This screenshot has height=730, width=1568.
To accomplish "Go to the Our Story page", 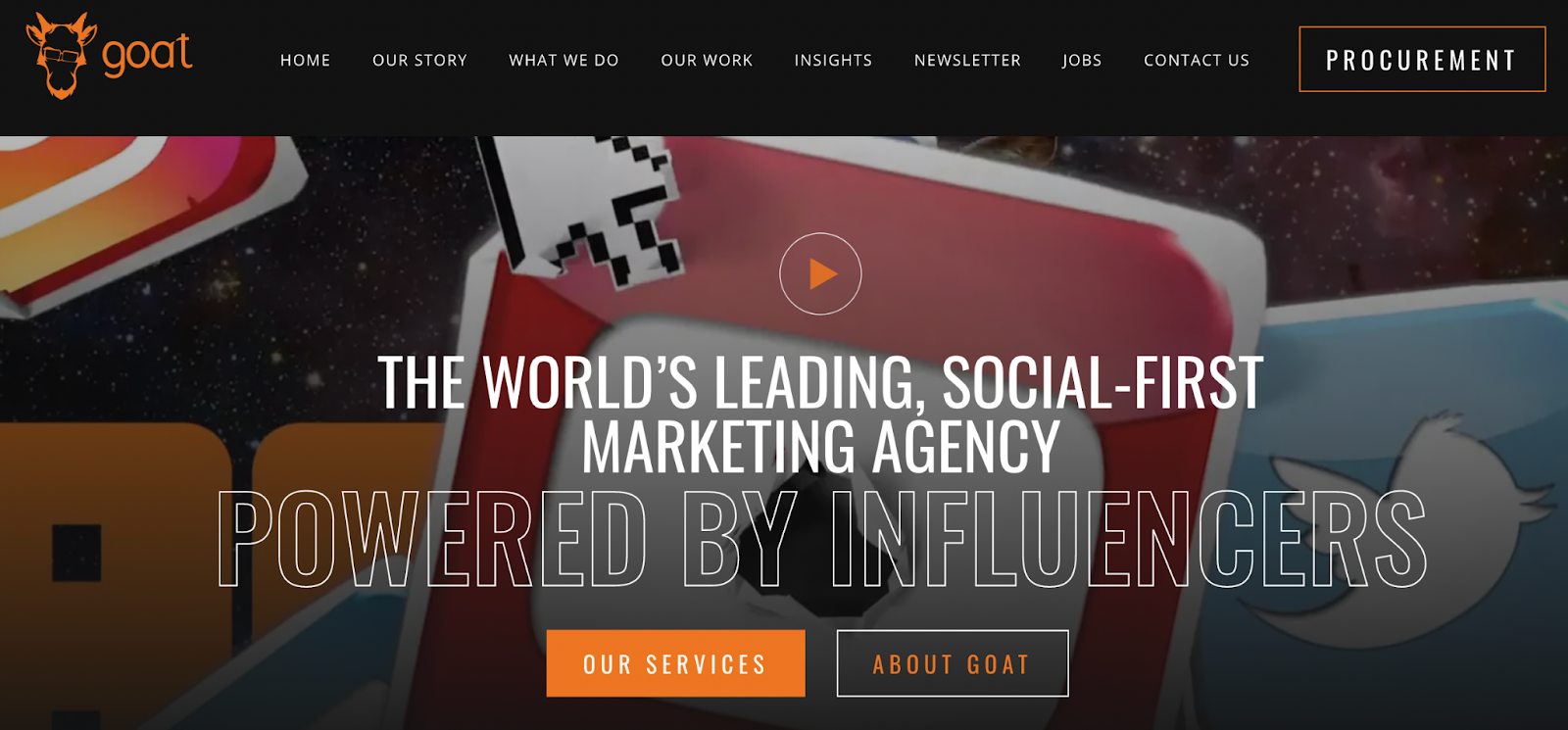I will click(419, 60).
